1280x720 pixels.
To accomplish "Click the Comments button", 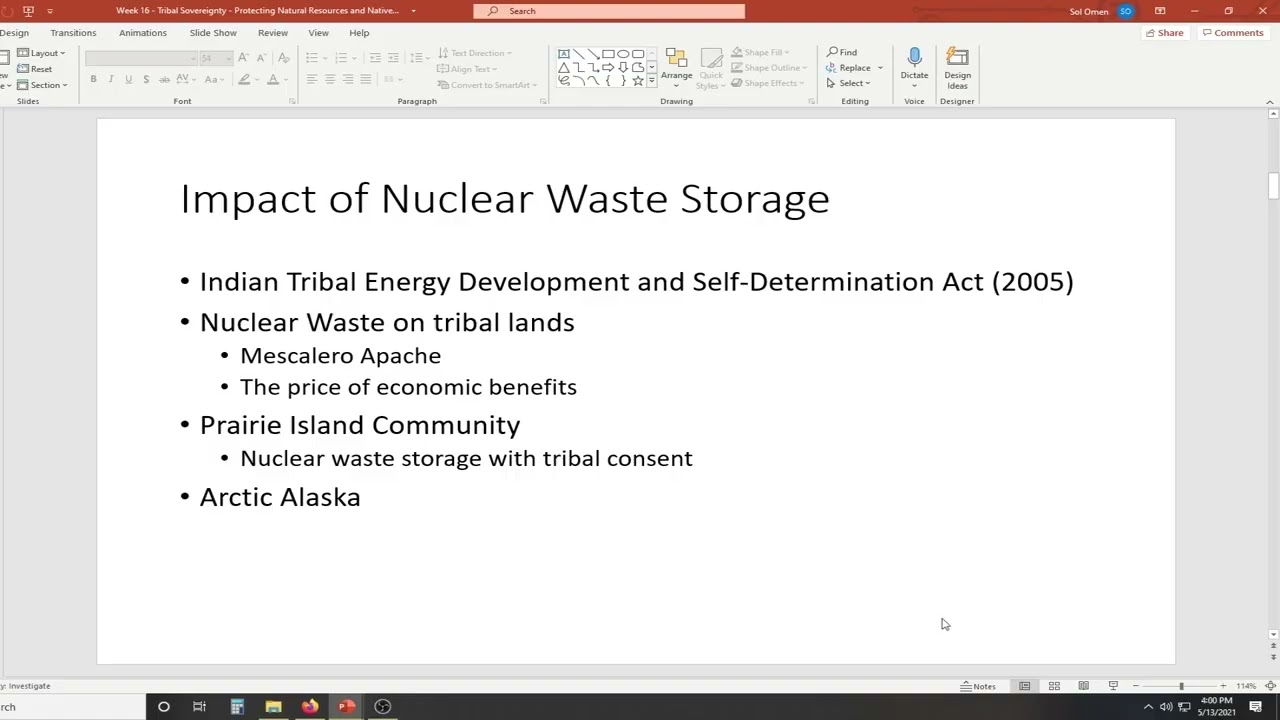I will click(1233, 33).
